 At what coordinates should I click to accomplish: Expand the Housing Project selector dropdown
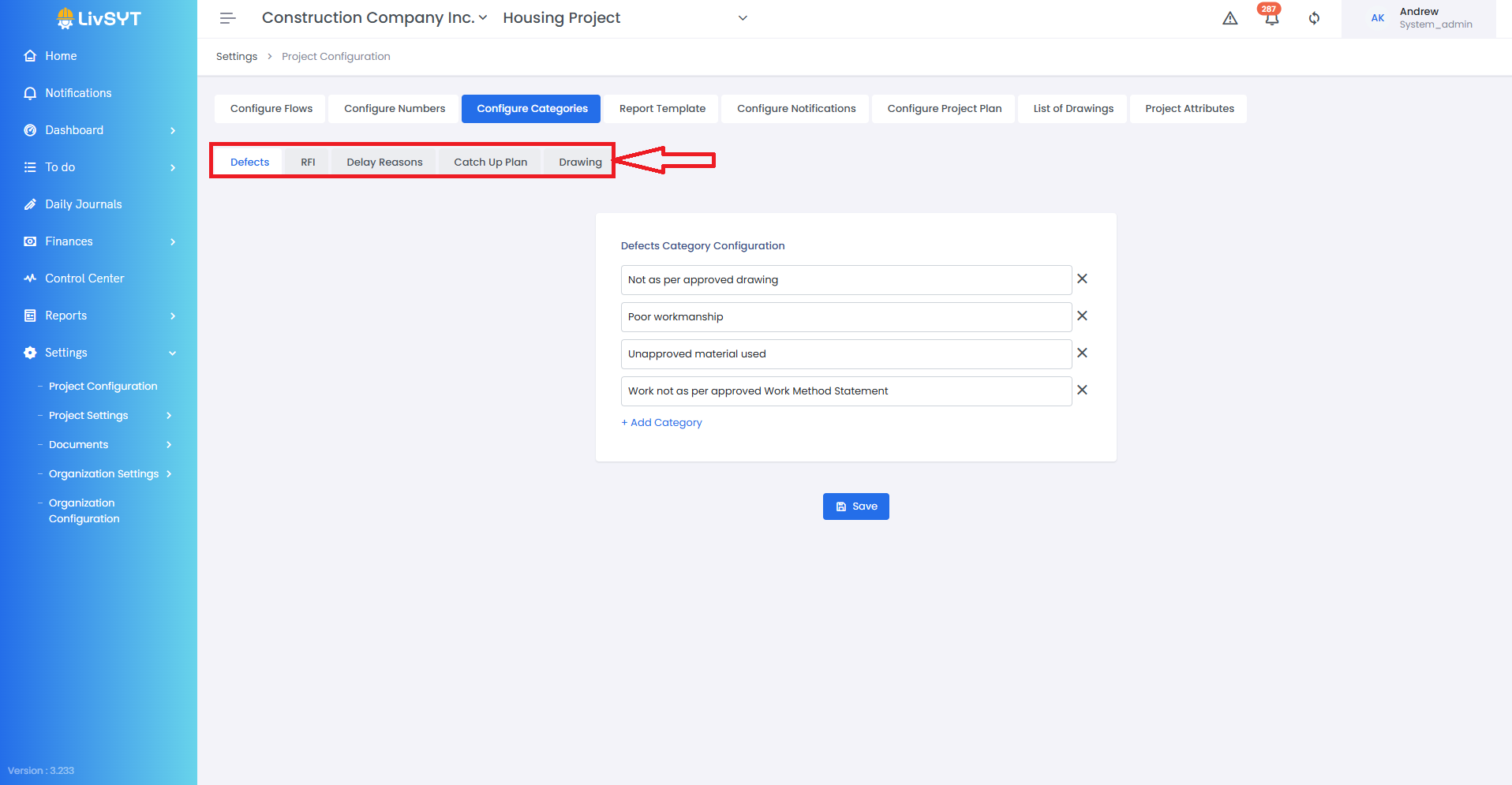742,18
